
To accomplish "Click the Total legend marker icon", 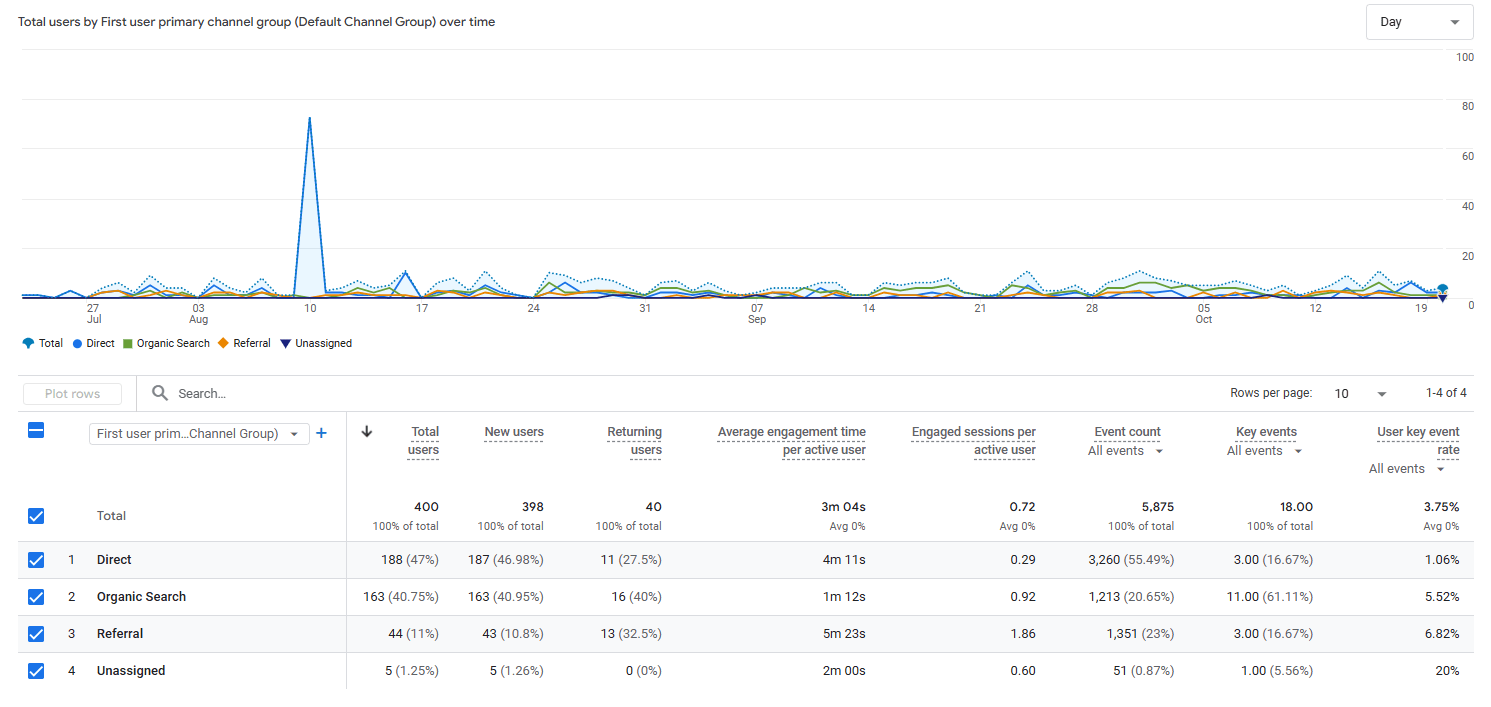I will [x=28, y=343].
